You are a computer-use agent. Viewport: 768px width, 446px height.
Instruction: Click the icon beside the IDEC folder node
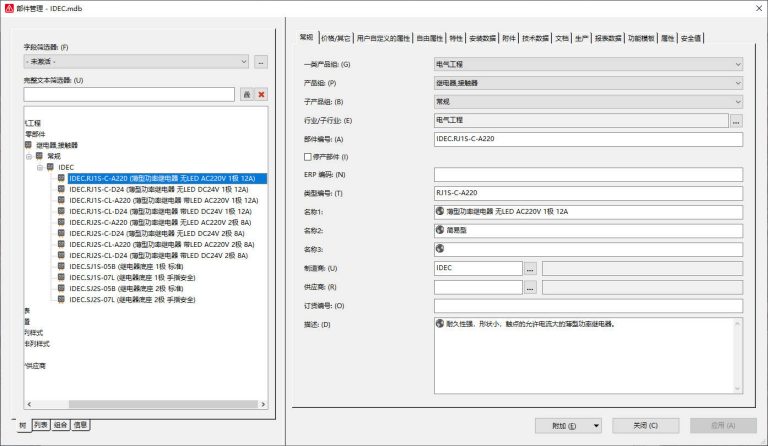pyautogui.click(x=50, y=167)
